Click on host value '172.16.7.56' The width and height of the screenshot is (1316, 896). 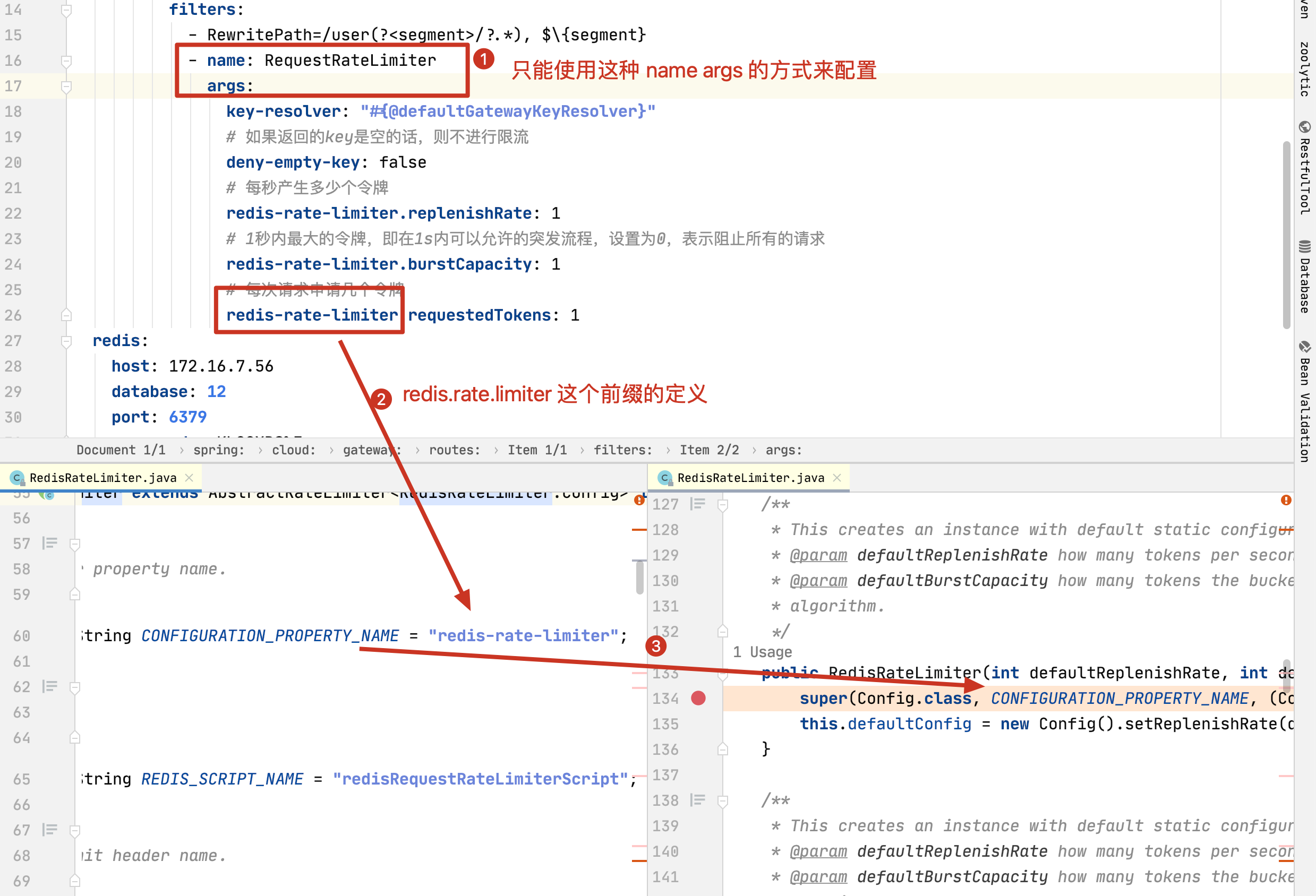[x=221, y=366]
